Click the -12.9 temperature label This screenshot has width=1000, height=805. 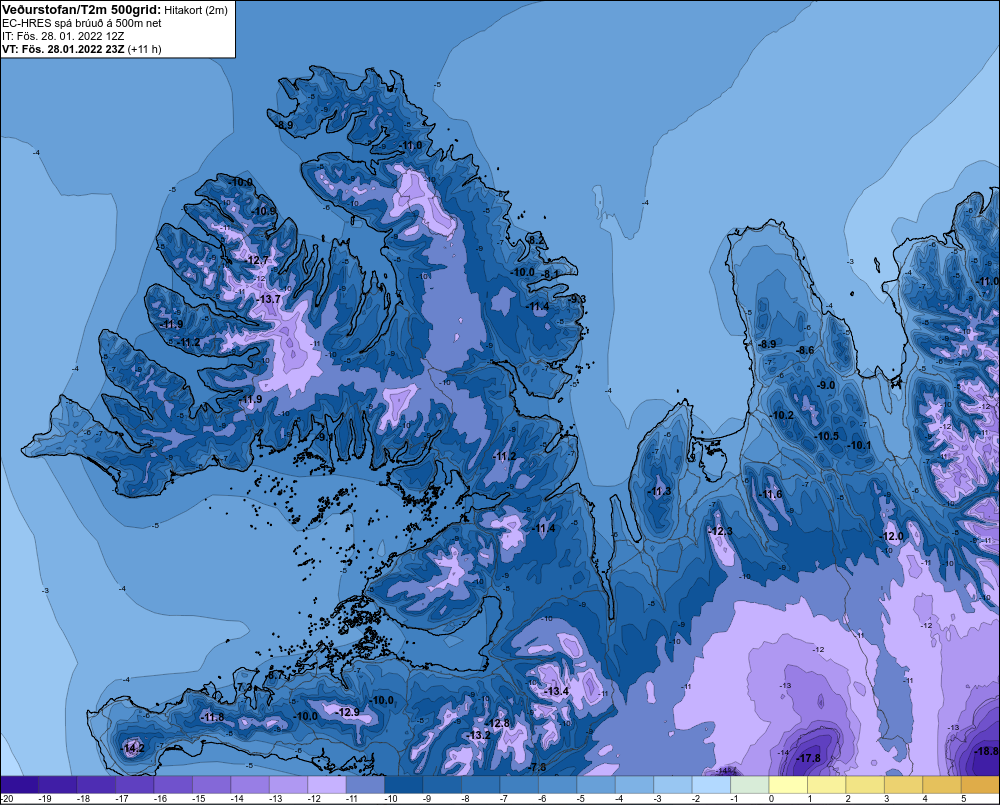click(348, 713)
